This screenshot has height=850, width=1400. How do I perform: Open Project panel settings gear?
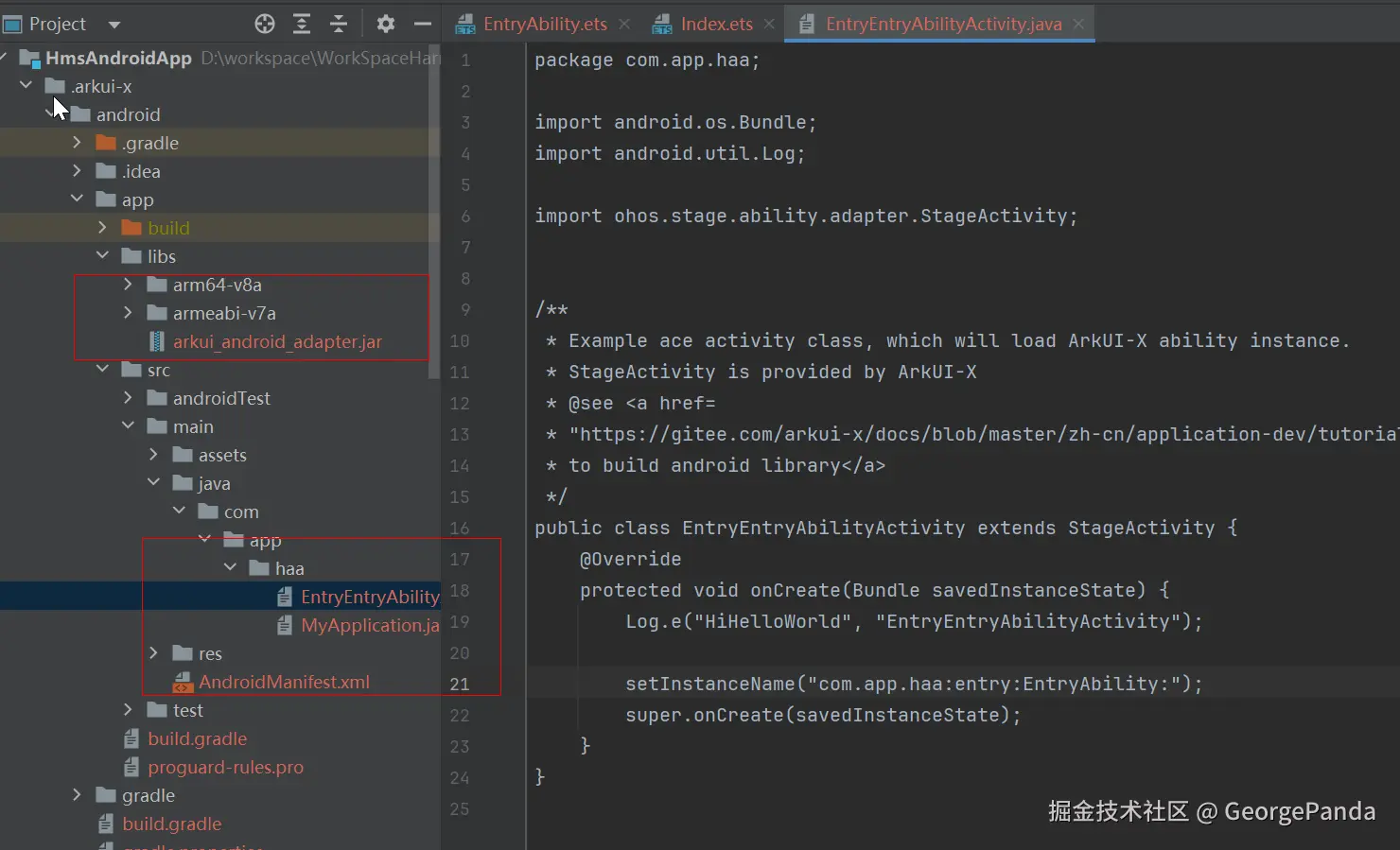pos(386,25)
